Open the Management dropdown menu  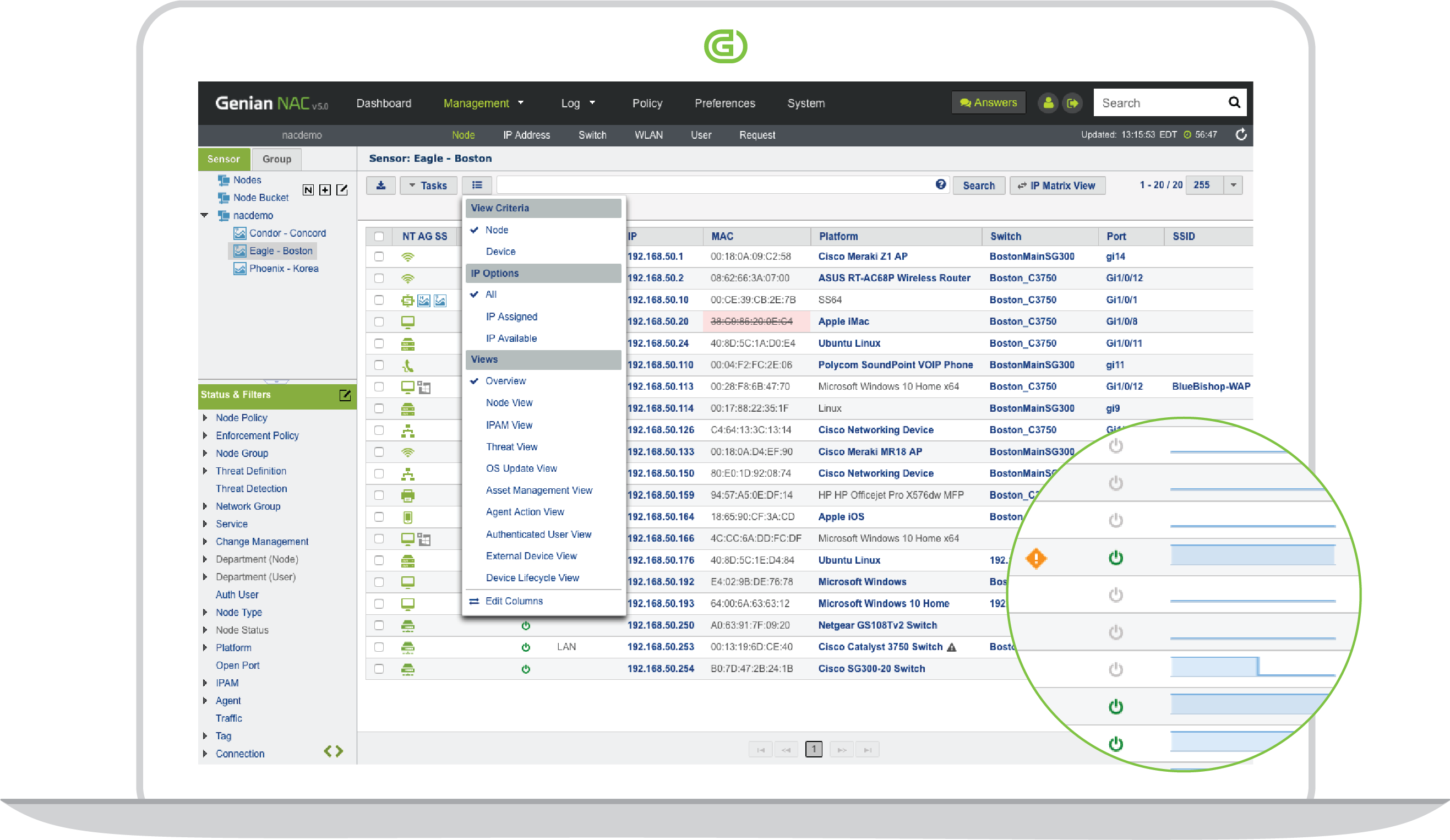(483, 103)
